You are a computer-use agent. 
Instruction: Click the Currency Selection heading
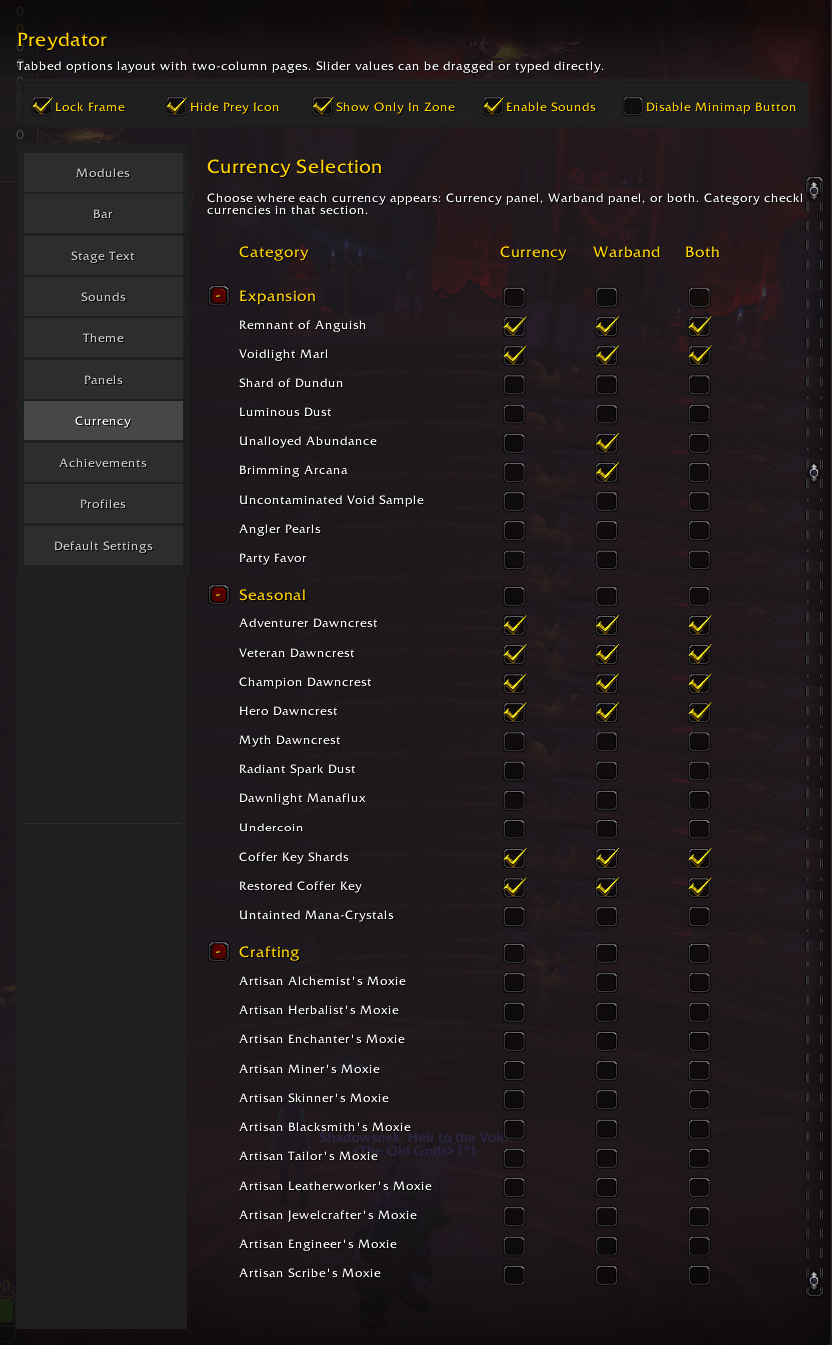point(294,167)
